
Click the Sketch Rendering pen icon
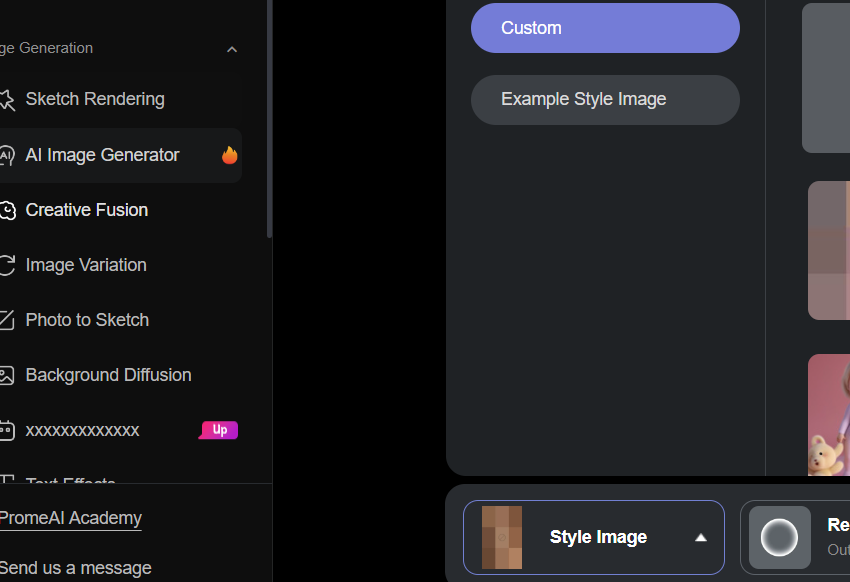tap(7, 99)
